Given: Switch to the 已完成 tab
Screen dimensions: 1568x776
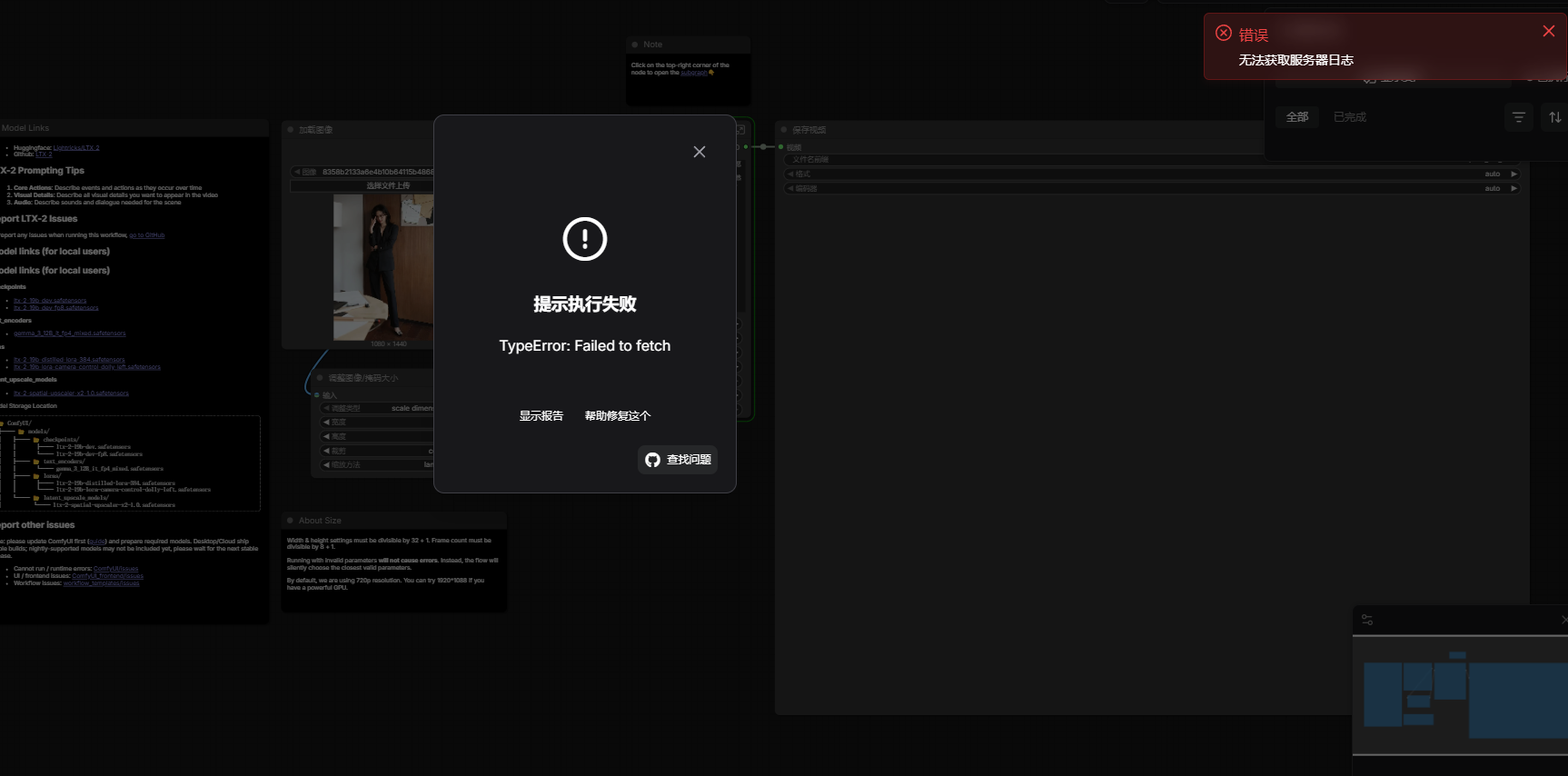Looking at the screenshot, I should click(1349, 117).
